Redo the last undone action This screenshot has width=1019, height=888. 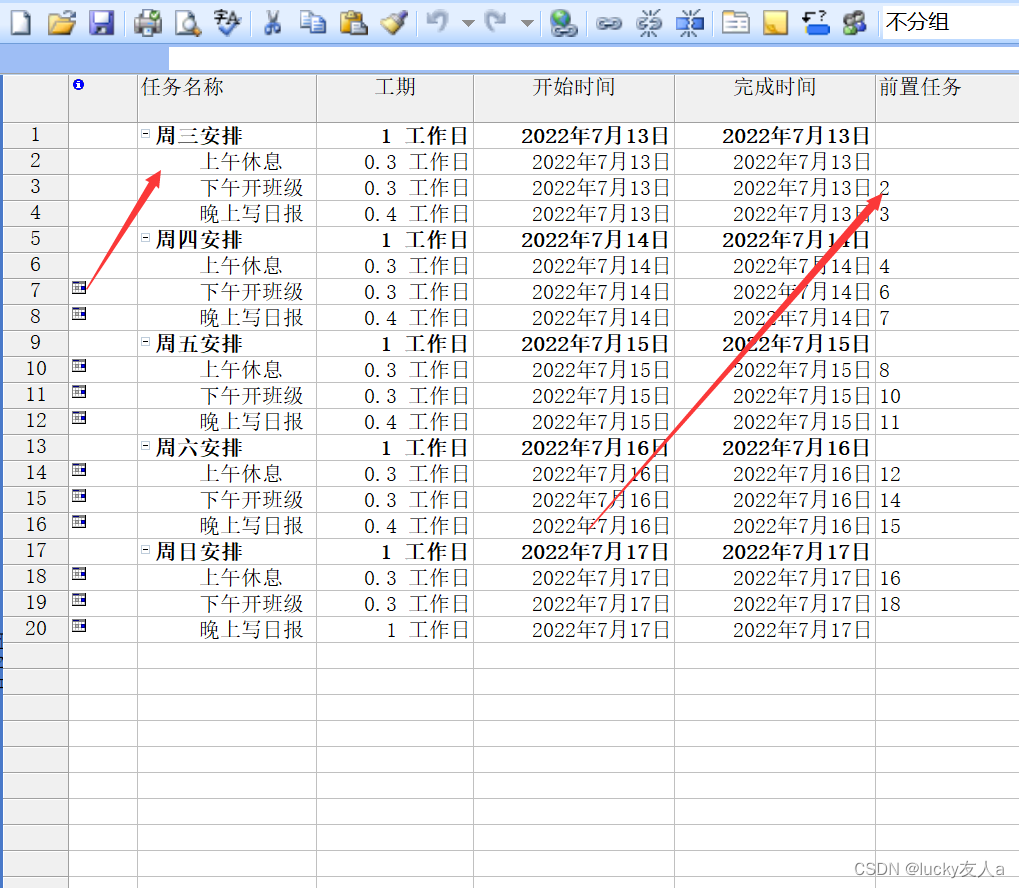click(497, 23)
